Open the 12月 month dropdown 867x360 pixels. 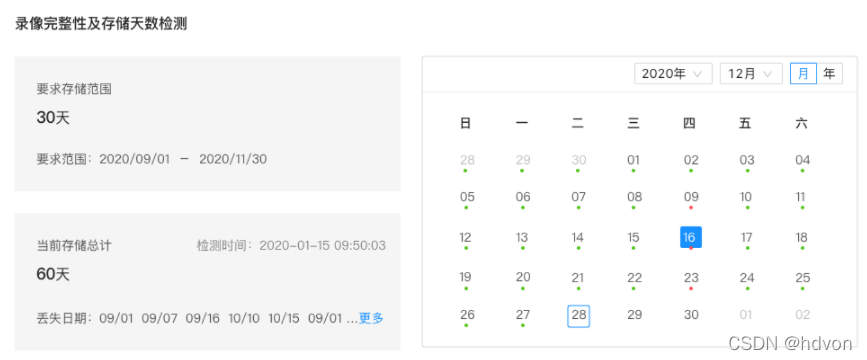coord(751,74)
